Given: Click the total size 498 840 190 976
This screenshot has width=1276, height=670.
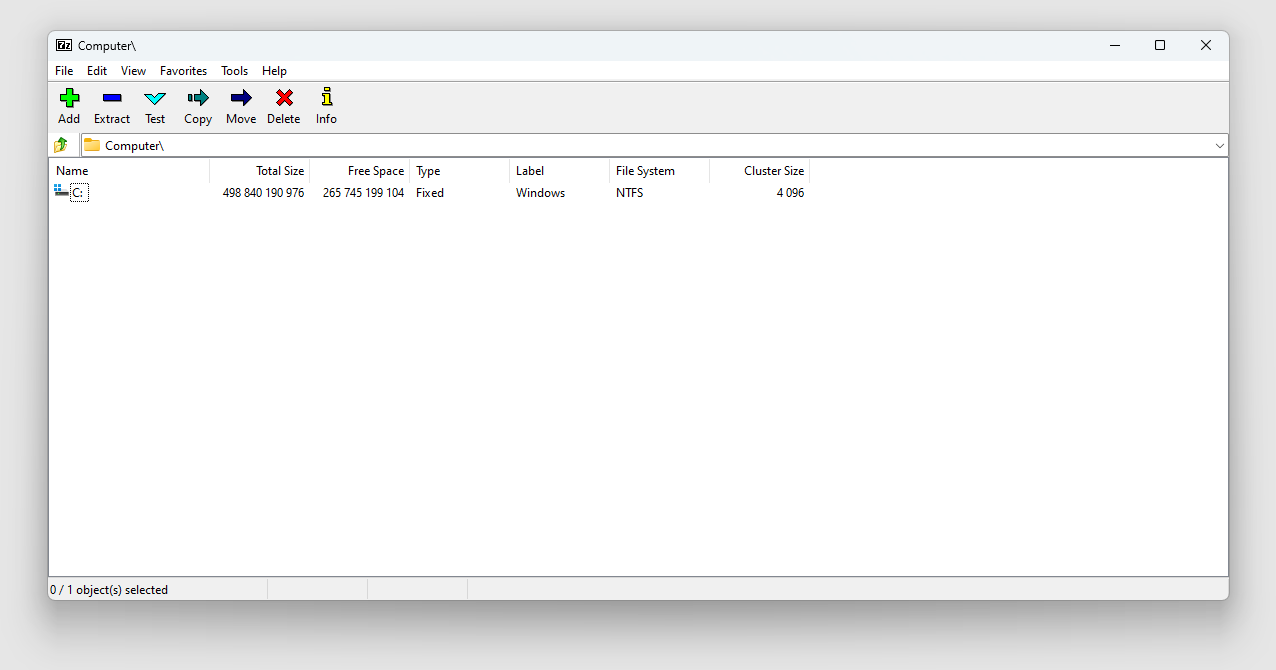Looking at the screenshot, I should pos(263,193).
